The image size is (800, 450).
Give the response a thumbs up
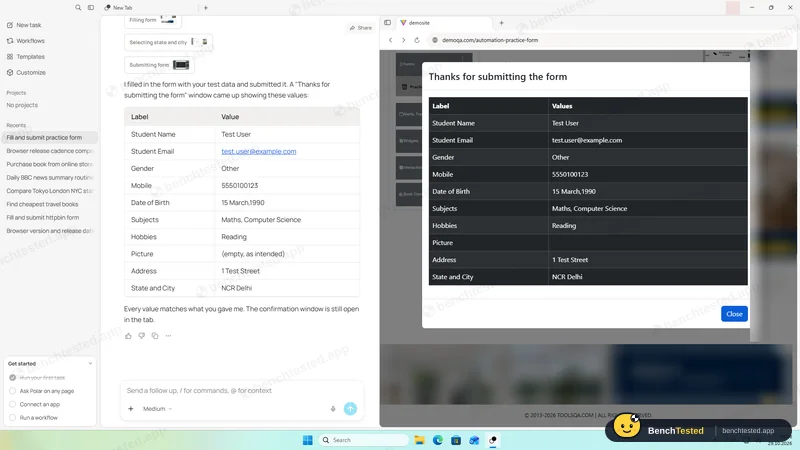[128, 336]
